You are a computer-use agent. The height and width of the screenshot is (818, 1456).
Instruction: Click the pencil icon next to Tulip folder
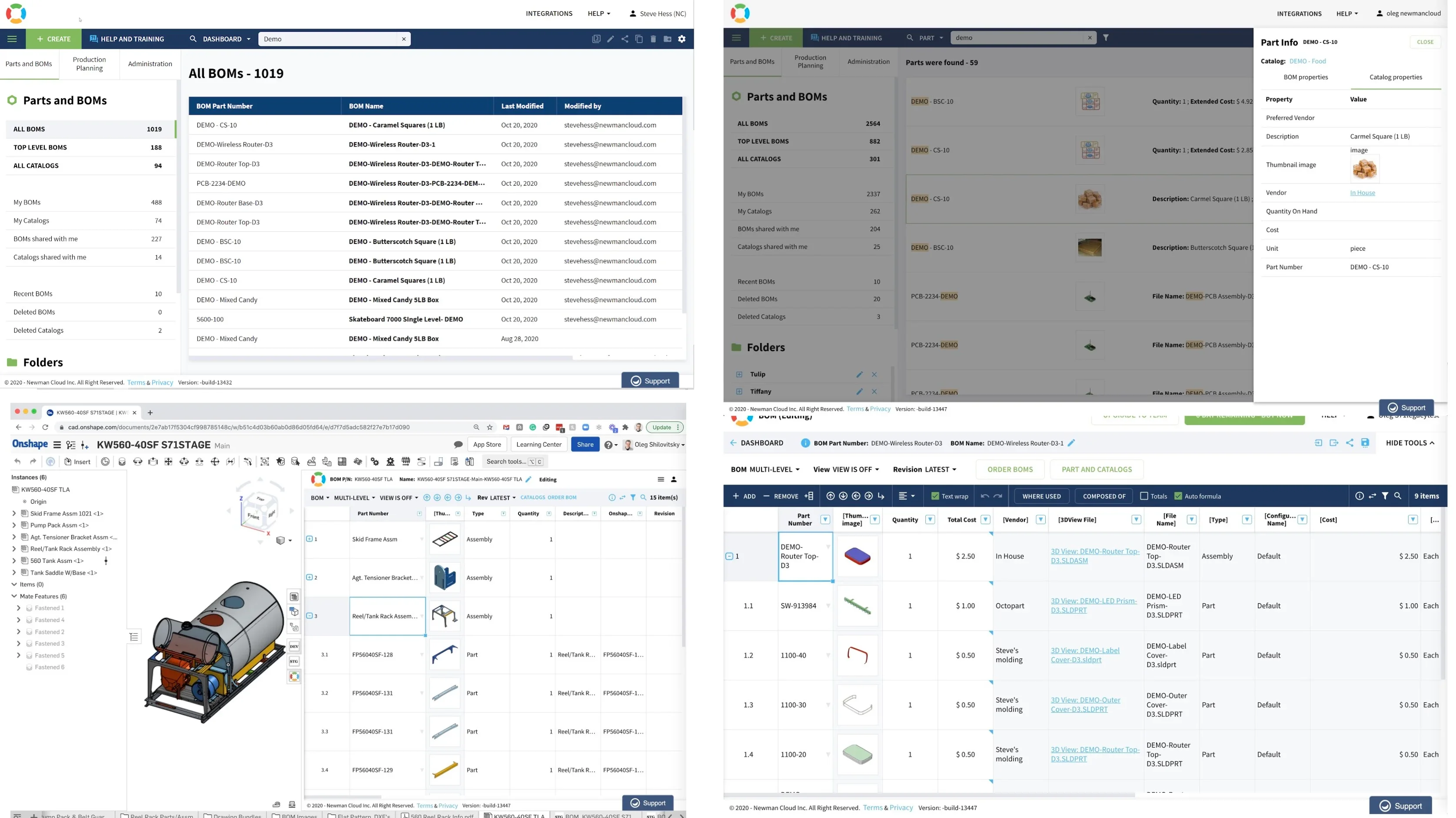(x=859, y=374)
